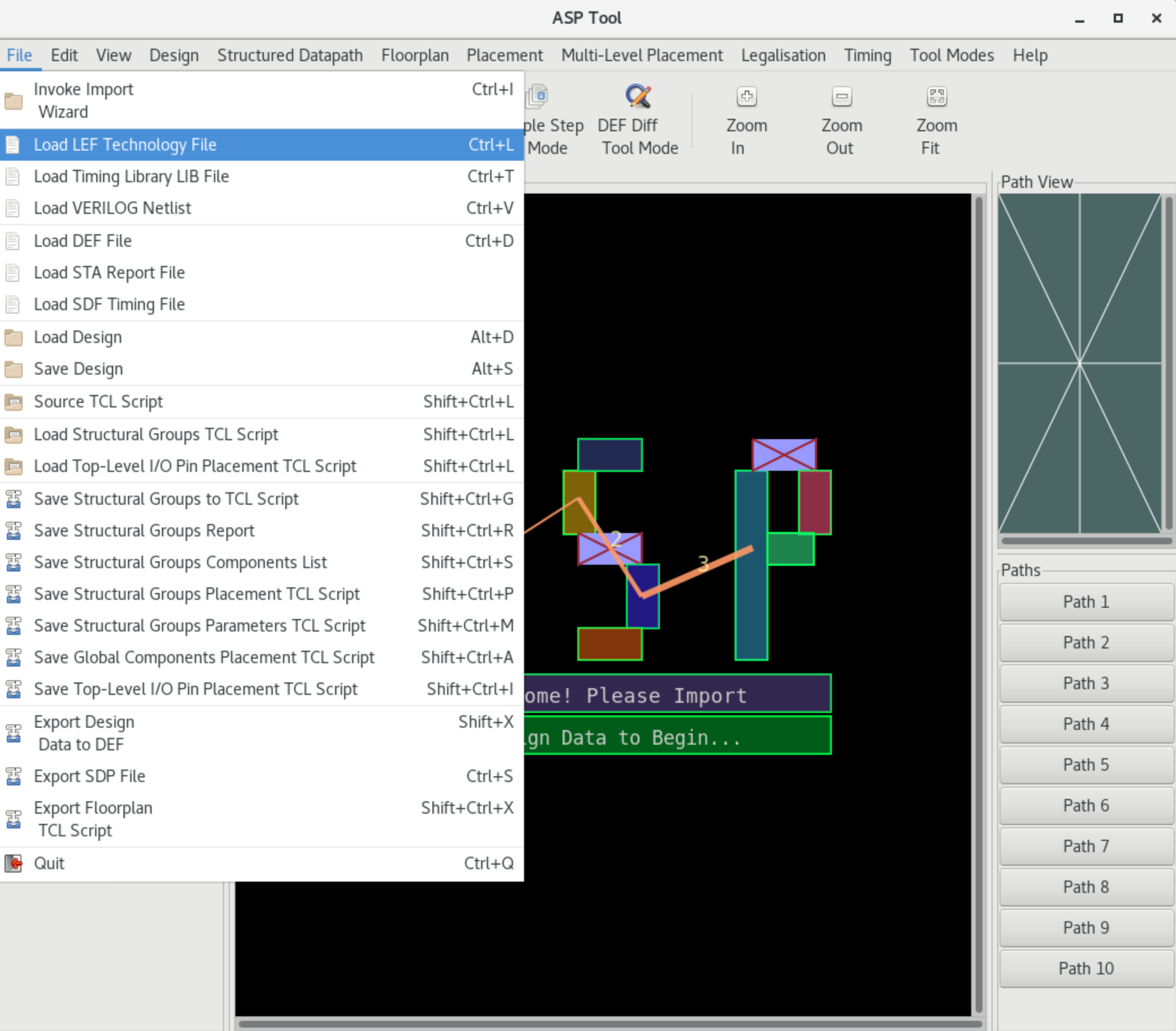The width and height of the screenshot is (1176, 1031).
Task: Click the folder icon beside Load Design
Action: click(x=13, y=337)
